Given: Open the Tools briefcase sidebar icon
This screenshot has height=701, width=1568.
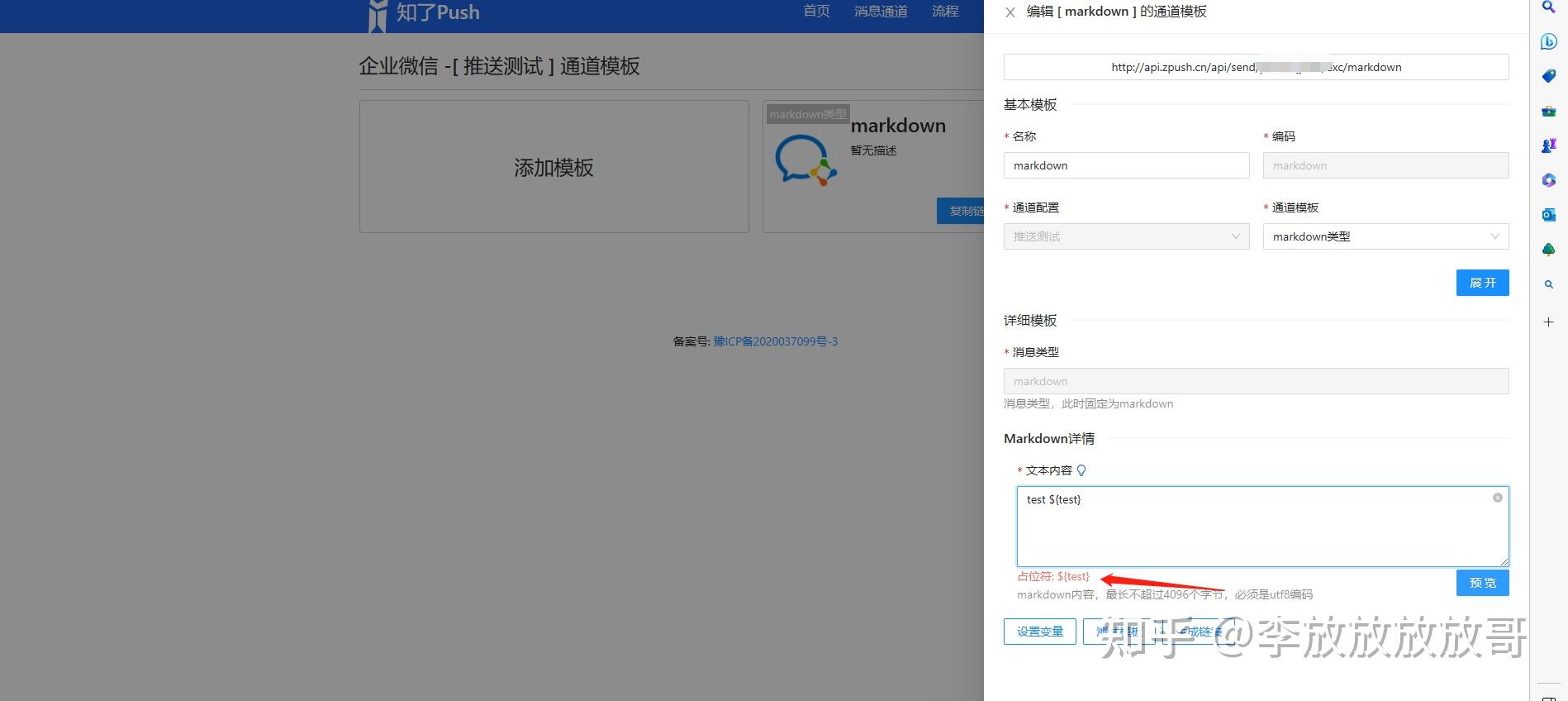Looking at the screenshot, I should coord(1549,111).
